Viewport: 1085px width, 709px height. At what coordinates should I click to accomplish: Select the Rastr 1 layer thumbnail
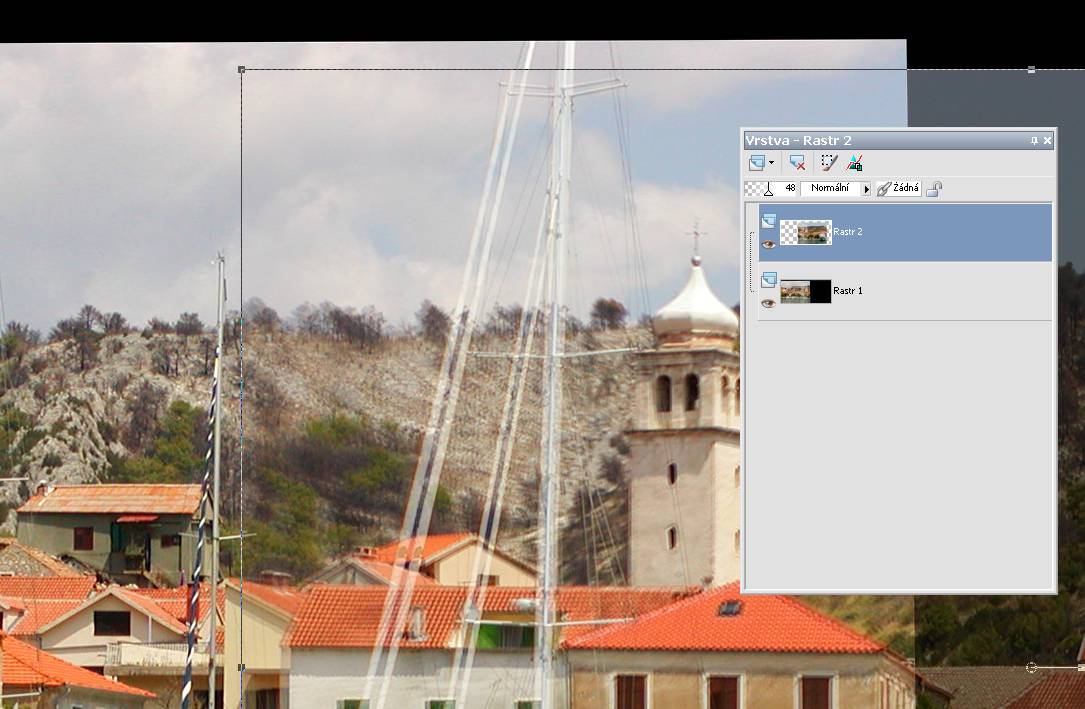(x=805, y=291)
